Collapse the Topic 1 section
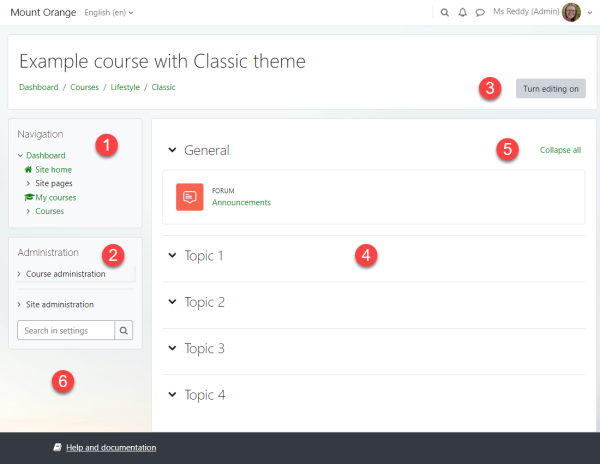 [172, 256]
